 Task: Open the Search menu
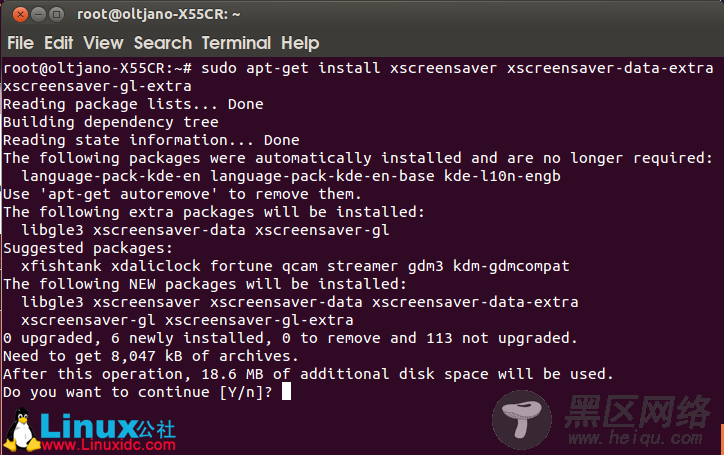pos(163,43)
